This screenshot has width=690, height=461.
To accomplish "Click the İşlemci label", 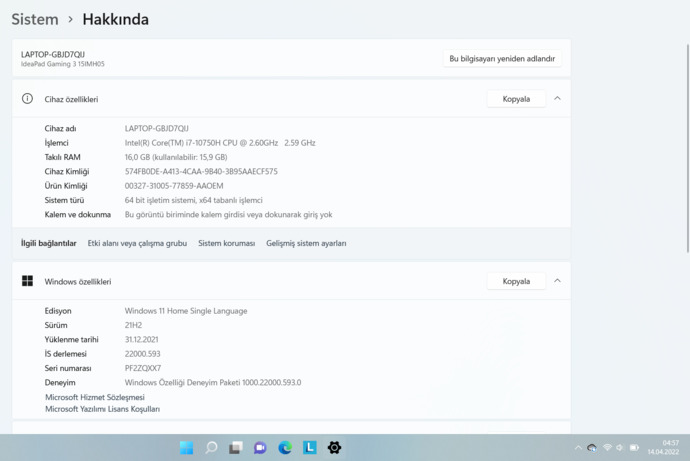I will click(x=56, y=143).
